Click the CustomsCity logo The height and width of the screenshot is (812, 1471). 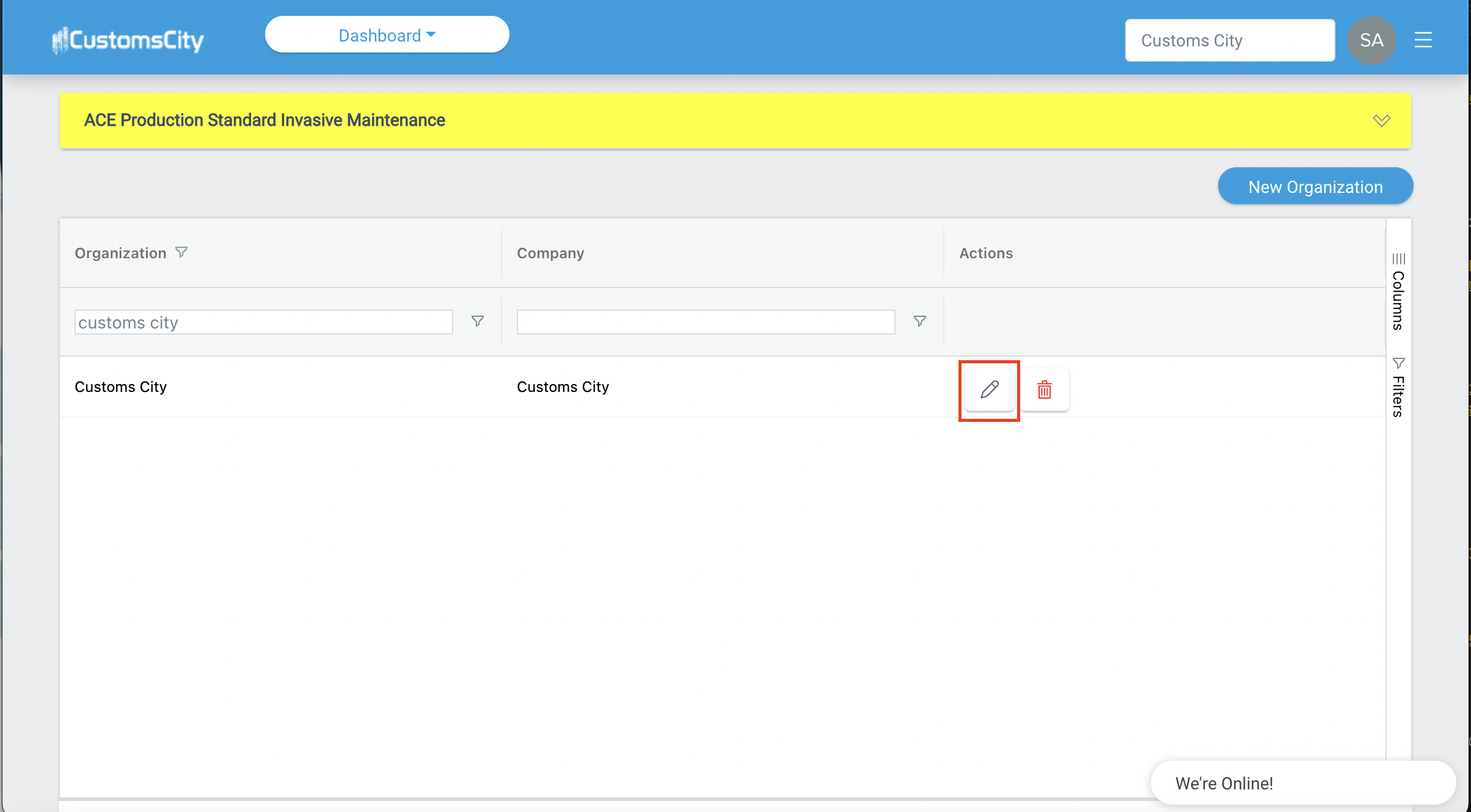click(128, 40)
